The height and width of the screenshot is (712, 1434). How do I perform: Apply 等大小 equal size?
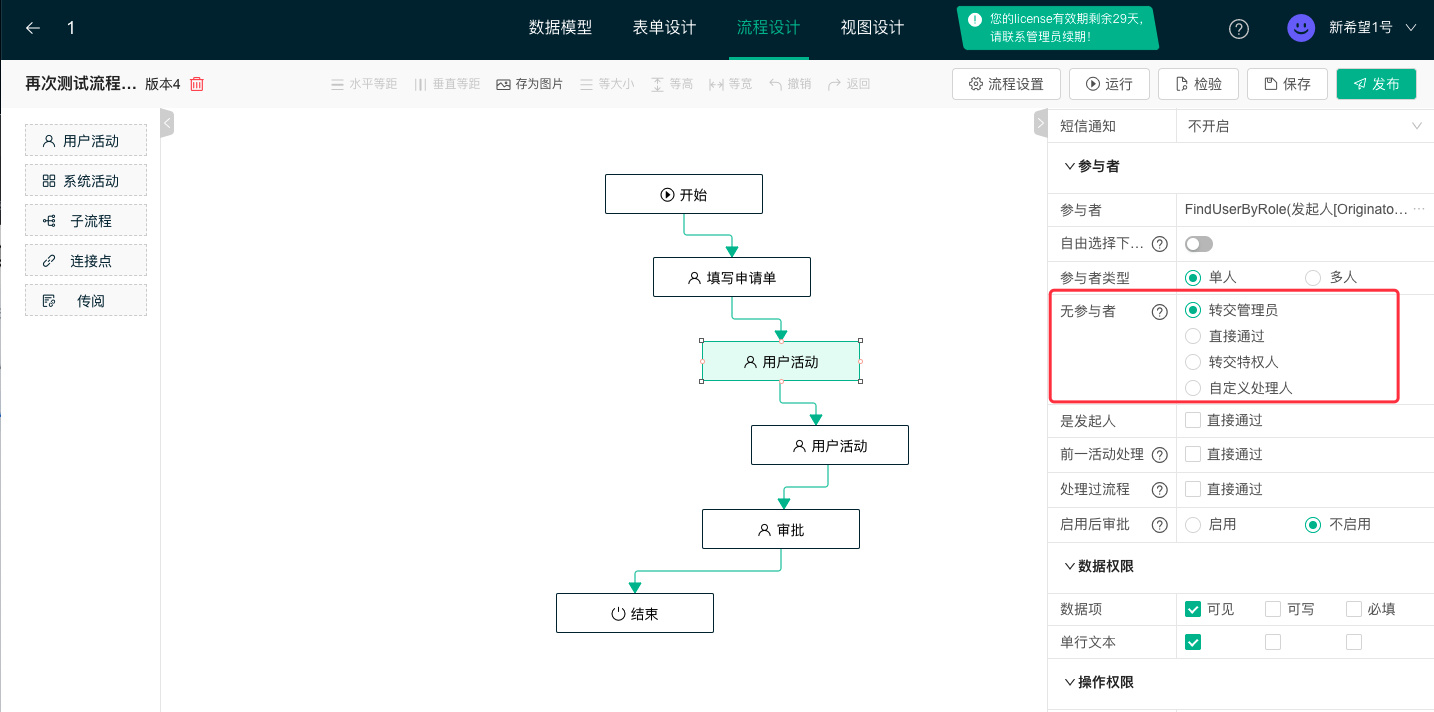point(607,84)
